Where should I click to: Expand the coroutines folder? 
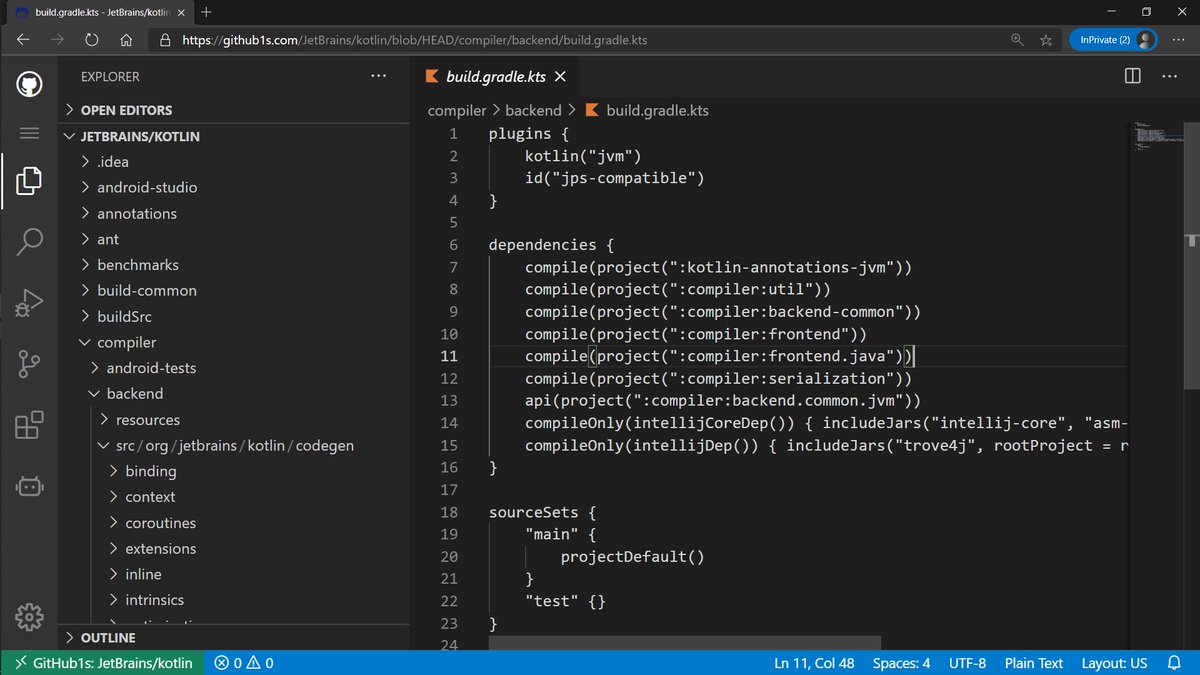pyautogui.click(x=235, y=523)
